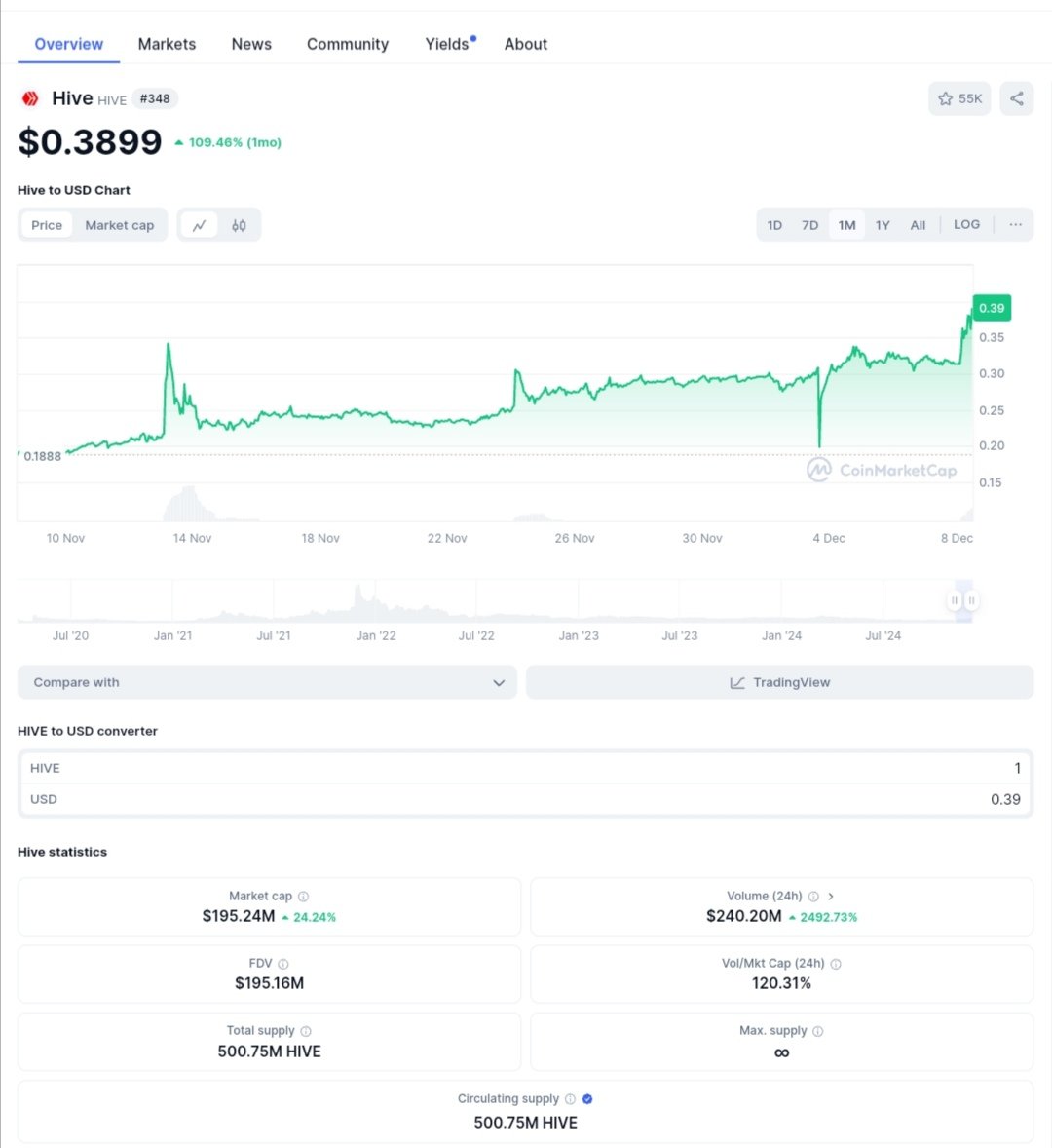This screenshot has height=1148, width=1052.
Task: Open the share options for Hive
Action: [1016, 98]
